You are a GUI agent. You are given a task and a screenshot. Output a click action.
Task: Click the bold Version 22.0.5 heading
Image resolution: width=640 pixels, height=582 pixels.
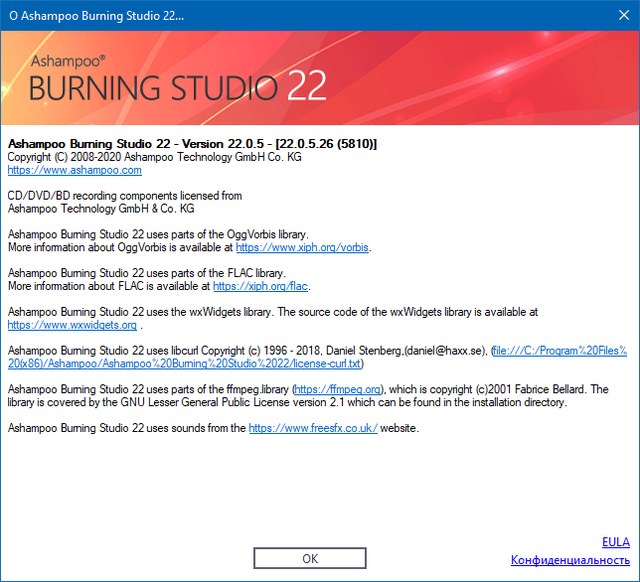[x=192, y=144]
